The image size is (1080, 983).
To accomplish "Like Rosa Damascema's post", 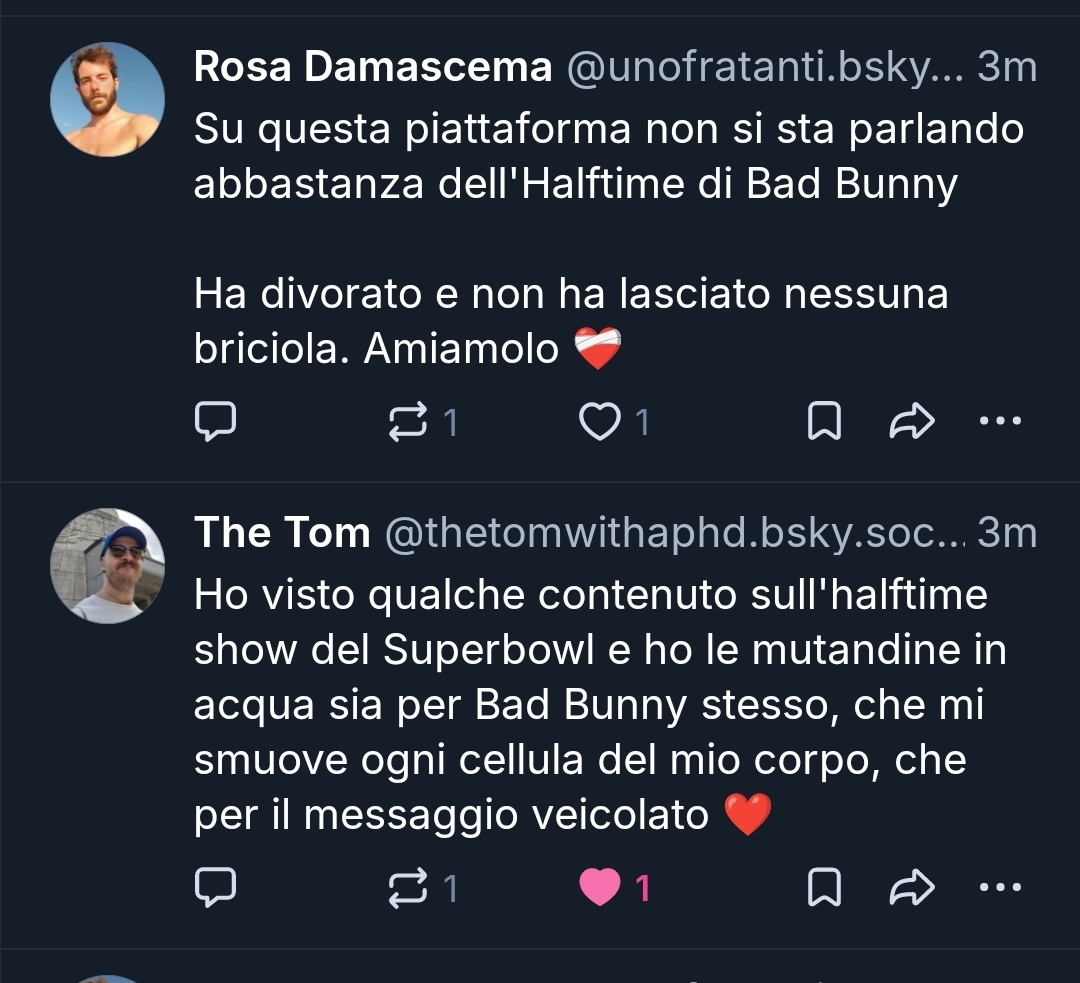I will [x=600, y=423].
